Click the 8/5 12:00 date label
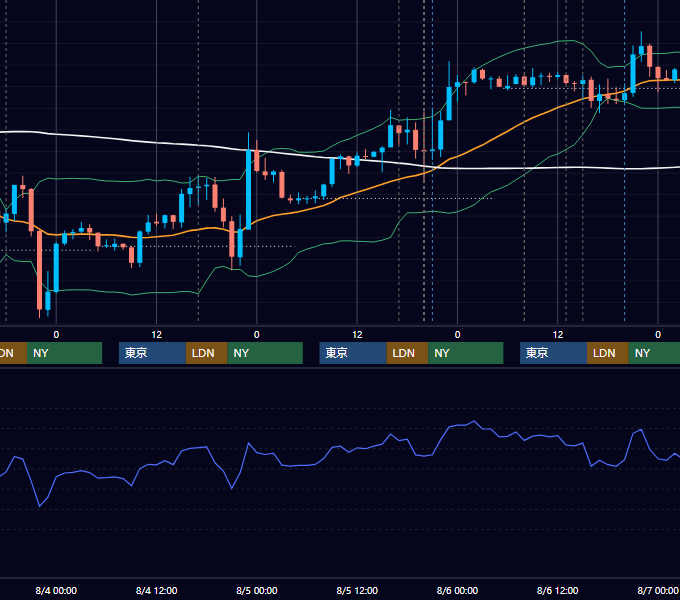The width and height of the screenshot is (680, 600). (357, 590)
